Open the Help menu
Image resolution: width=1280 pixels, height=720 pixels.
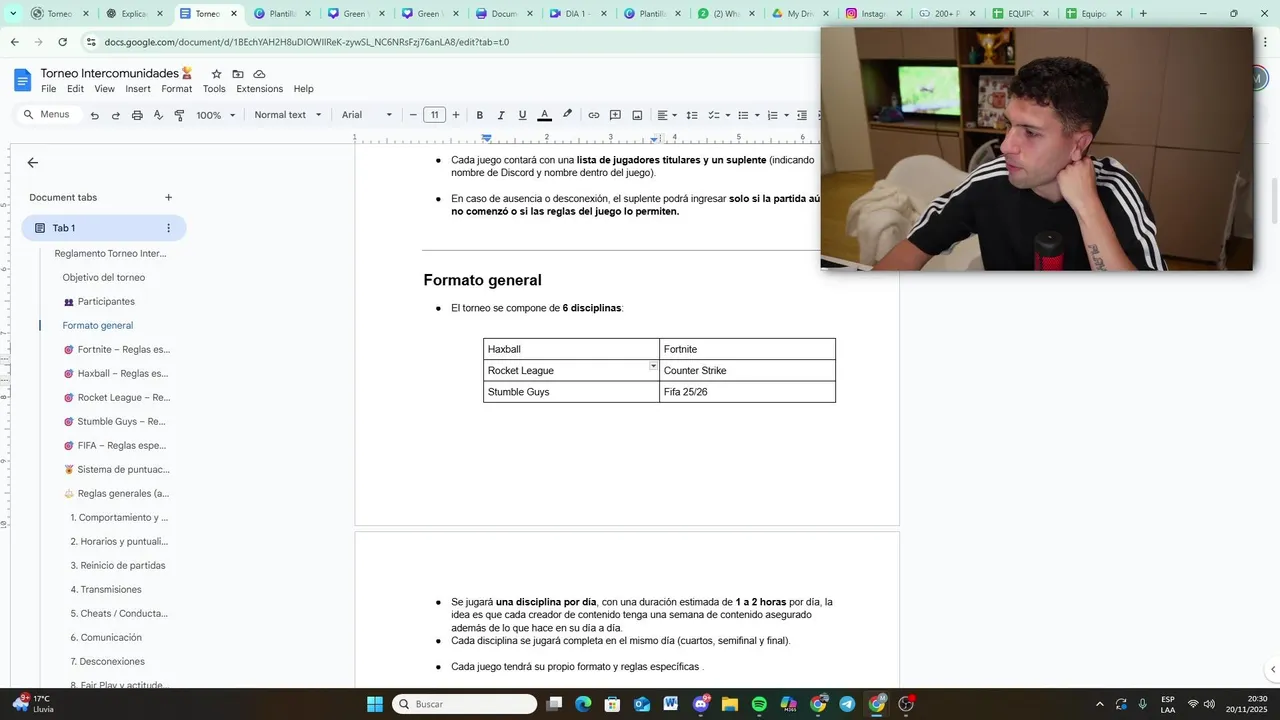pyautogui.click(x=303, y=89)
